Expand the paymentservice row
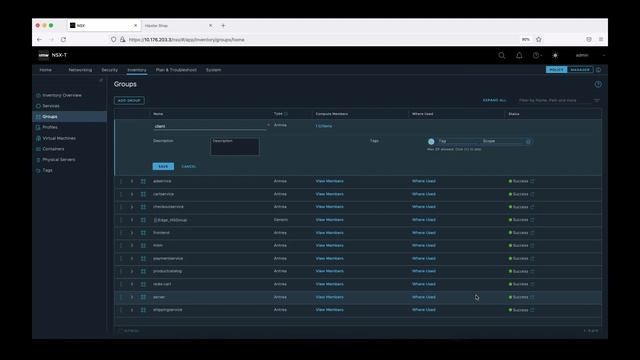The width and height of the screenshot is (640, 360). 132,258
